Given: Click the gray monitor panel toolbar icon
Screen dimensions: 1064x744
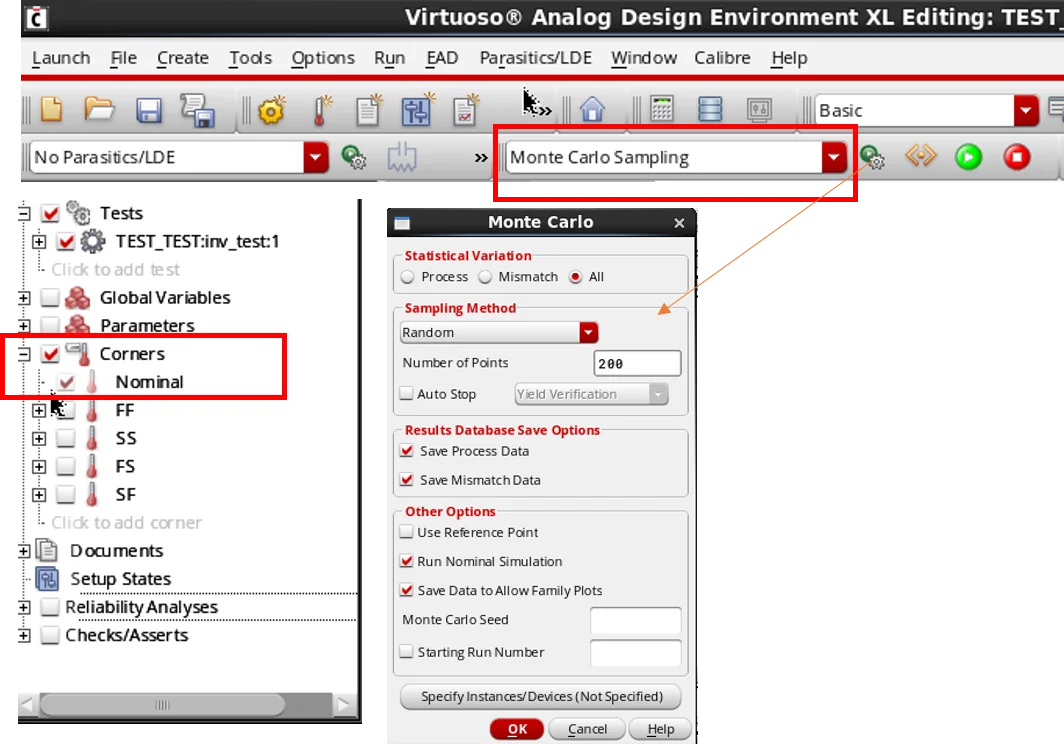Looking at the screenshot, I should pyautogui.click(x=759, y=109).
